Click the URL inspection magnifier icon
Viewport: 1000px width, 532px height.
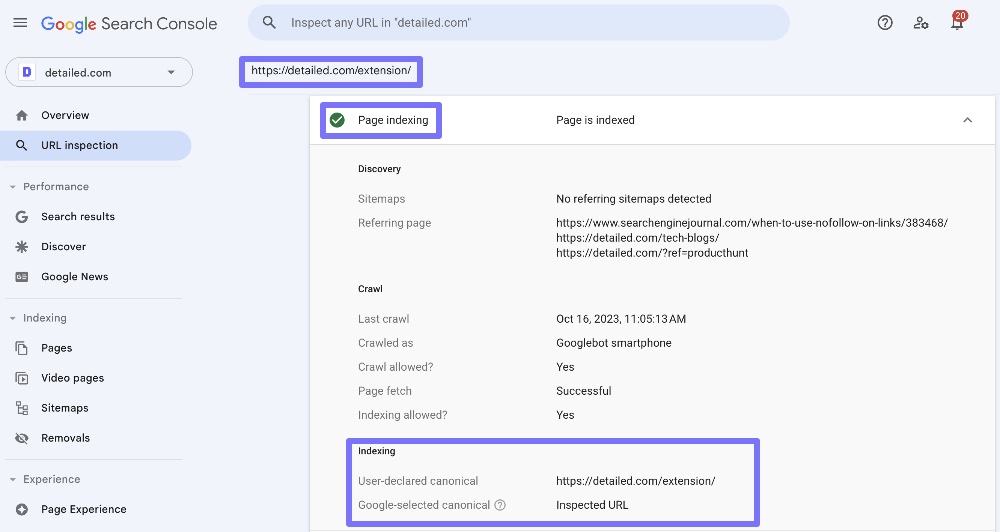click(22, 145)
